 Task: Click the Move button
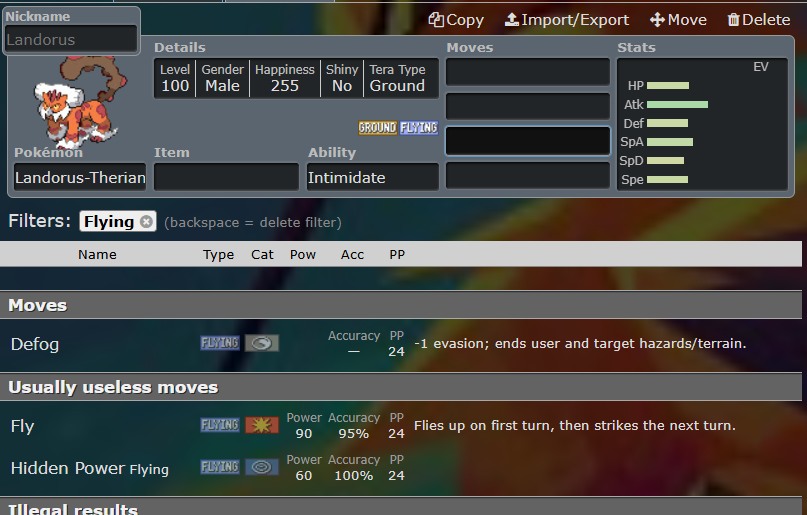[x=678, y=20]
